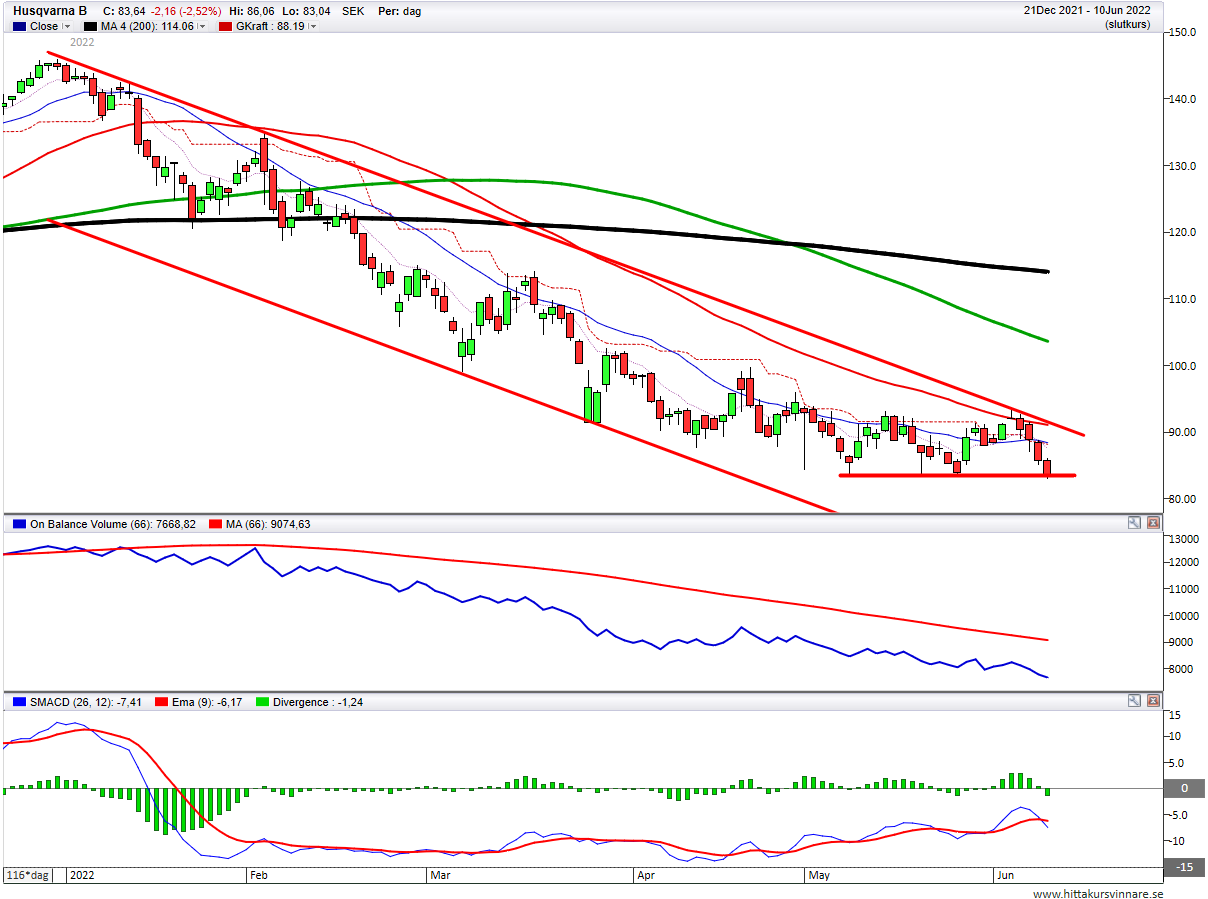Click the Apr marker on time axis
This screenshot has height=899, width=1208.
(x=646, y=875)
